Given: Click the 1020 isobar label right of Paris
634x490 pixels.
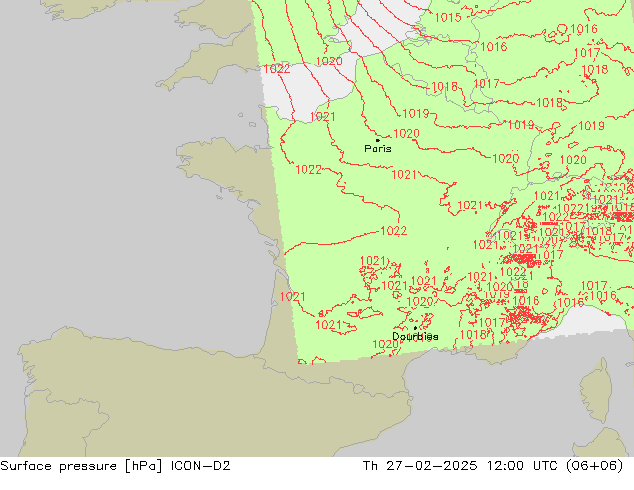Looking at the screenshot, I should [406, 134].
